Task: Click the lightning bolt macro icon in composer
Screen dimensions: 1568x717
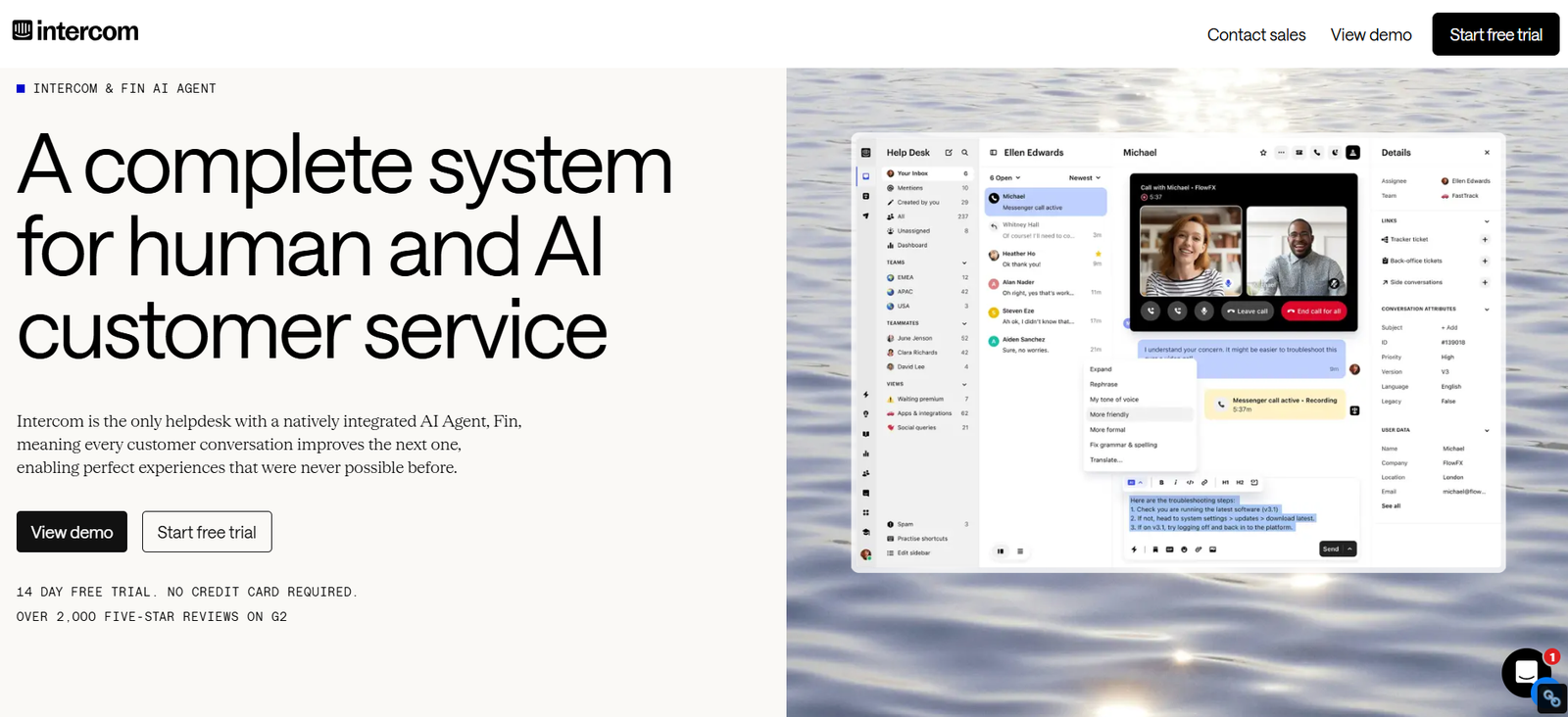Action: pyautogui.click(x=1134, y=550)
